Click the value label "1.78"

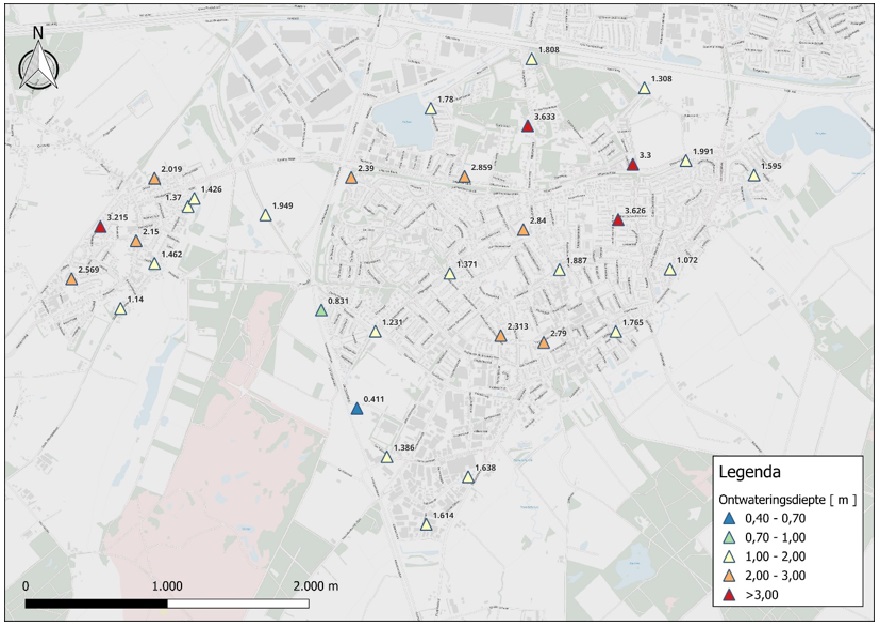[x=445, y=99]
